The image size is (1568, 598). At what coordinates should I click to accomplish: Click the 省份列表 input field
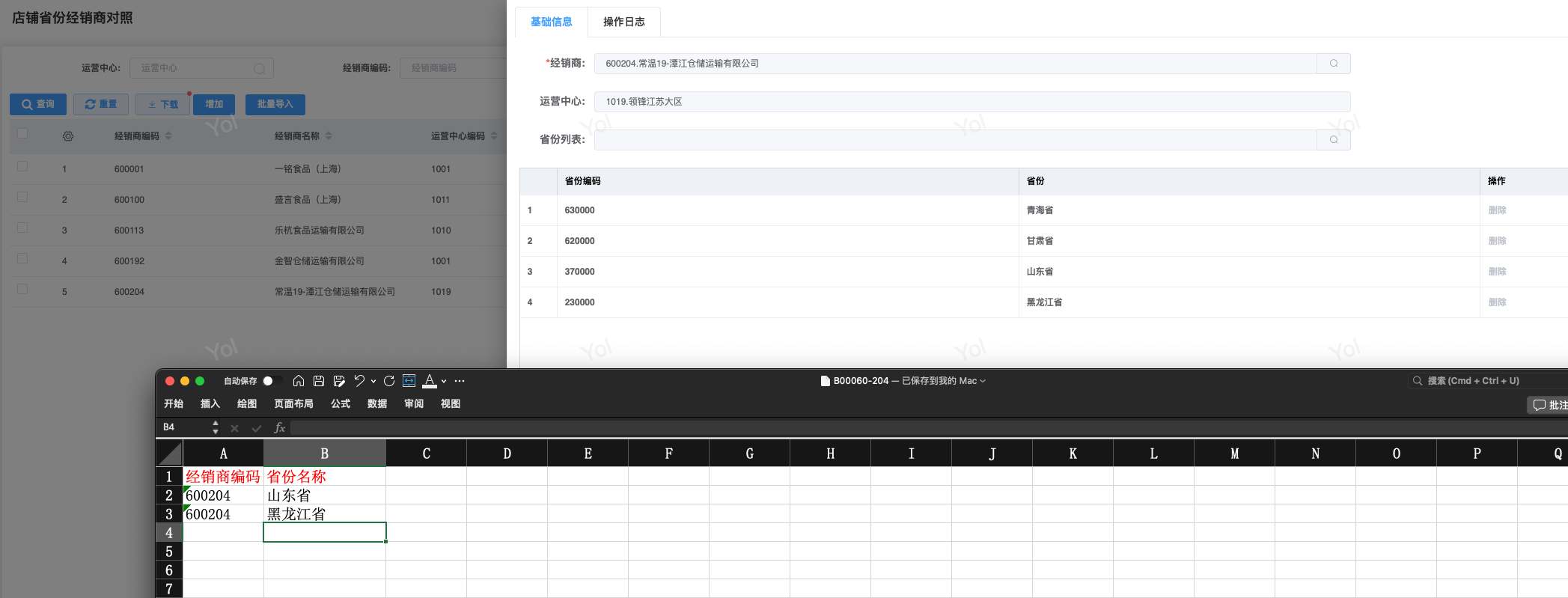click(954, 140)
